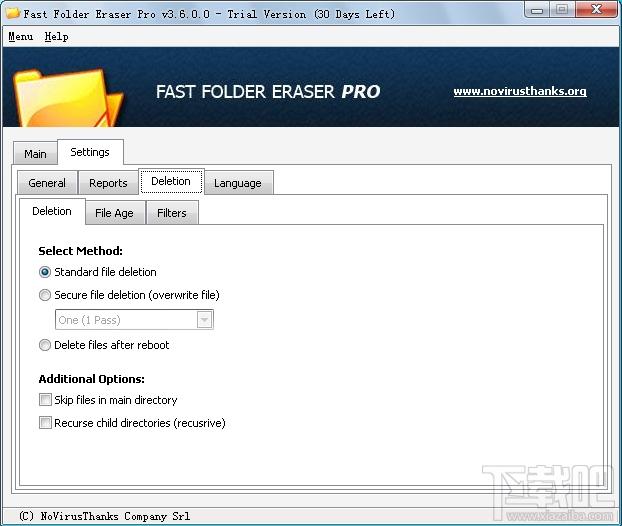Maximize the application window

click(x=561, y=11)
